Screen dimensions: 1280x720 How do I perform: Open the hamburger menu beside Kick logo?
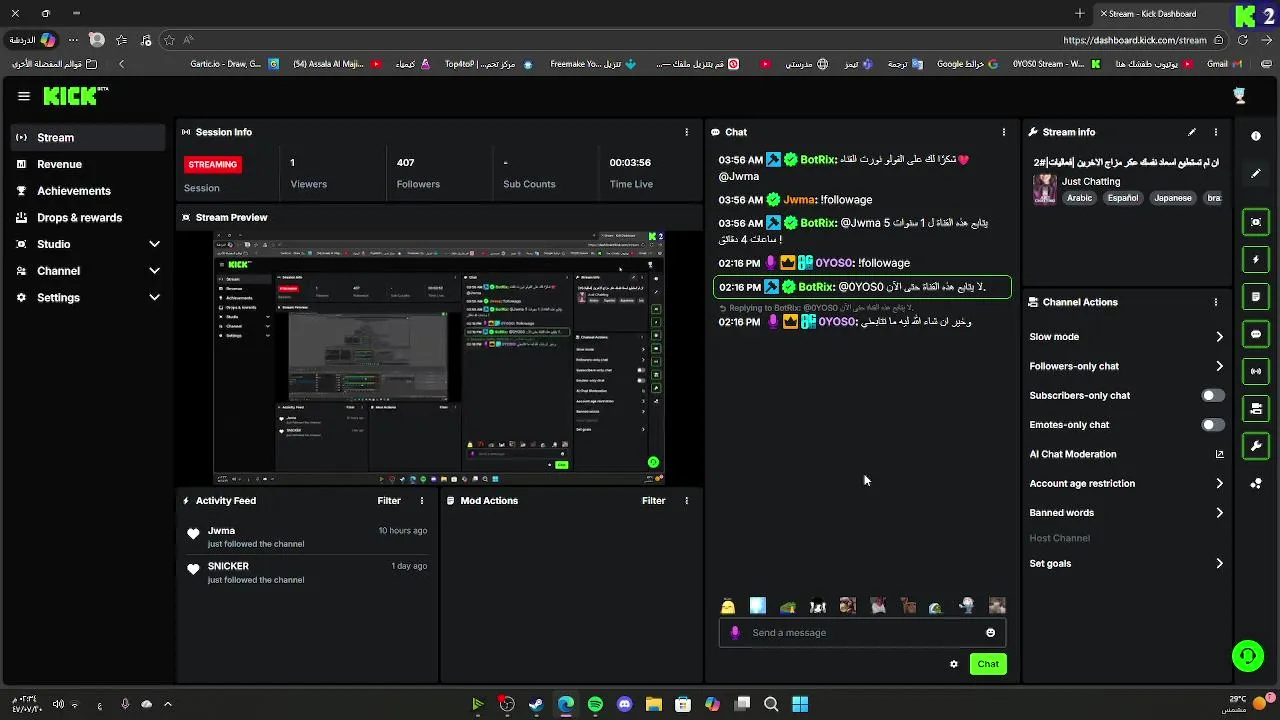click(x=24, y=96)
